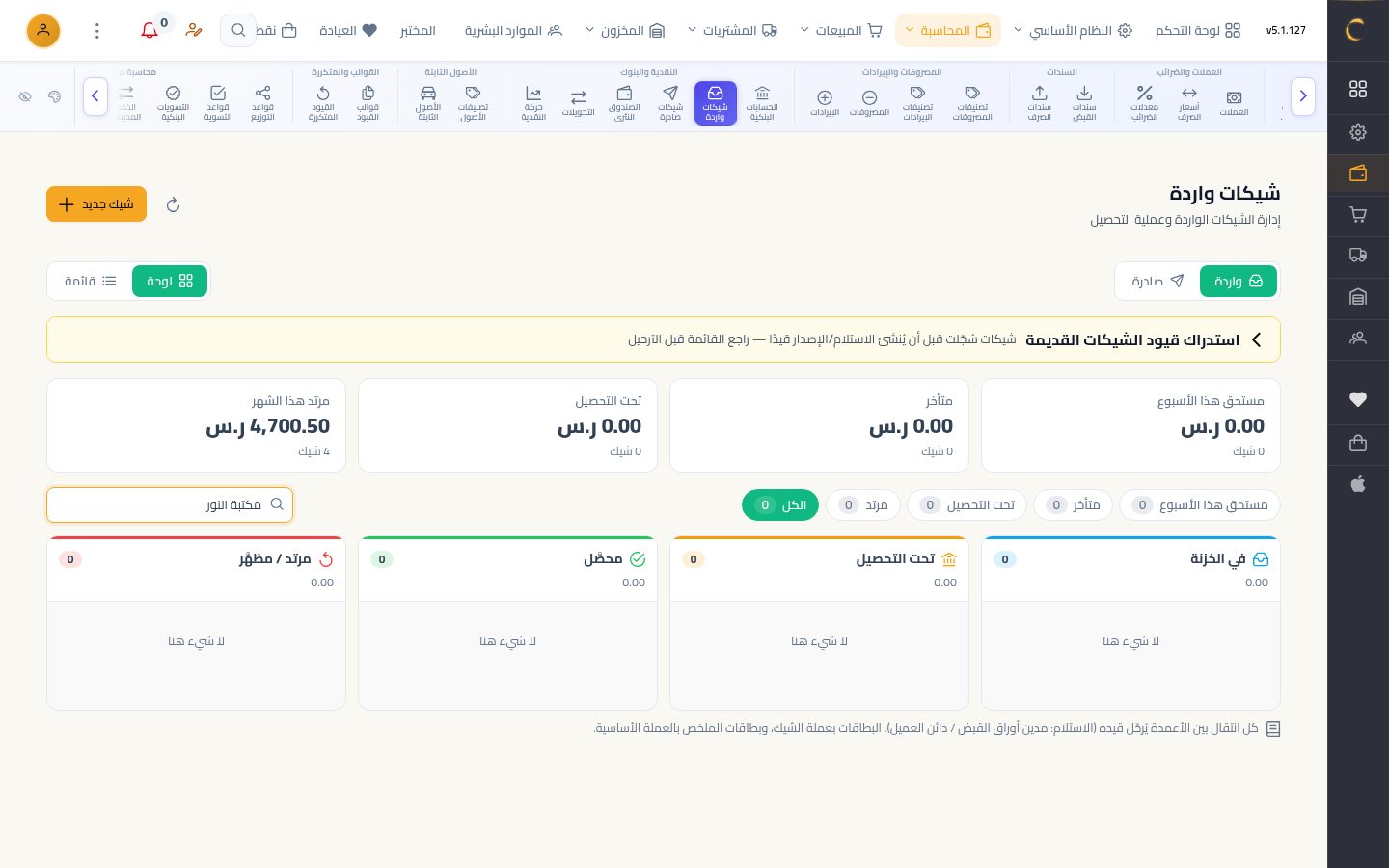This screenshot has height=868, width=1389.
Task: Expand the المشتريات purchases dropdown
Action: tap(732, 31)
